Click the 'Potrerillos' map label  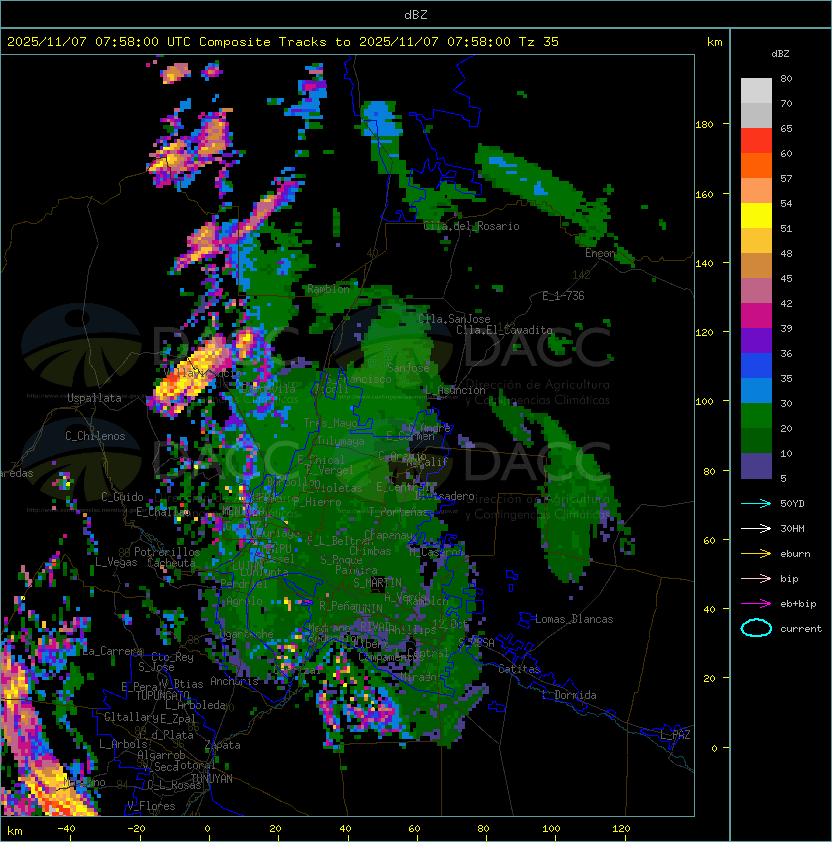(167, 552)
